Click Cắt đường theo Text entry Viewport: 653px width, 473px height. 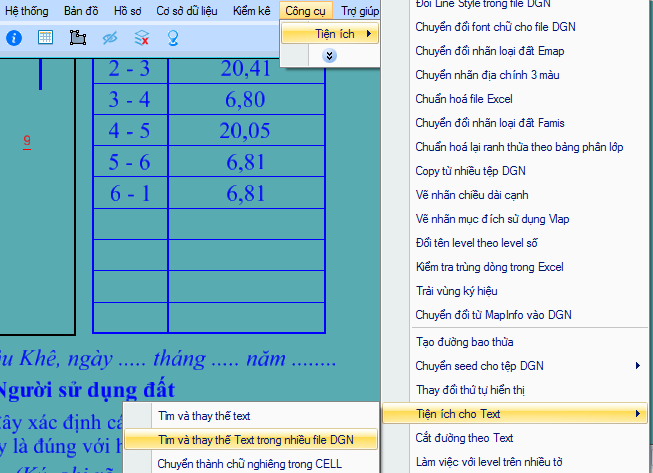click(x=464, y=438)
